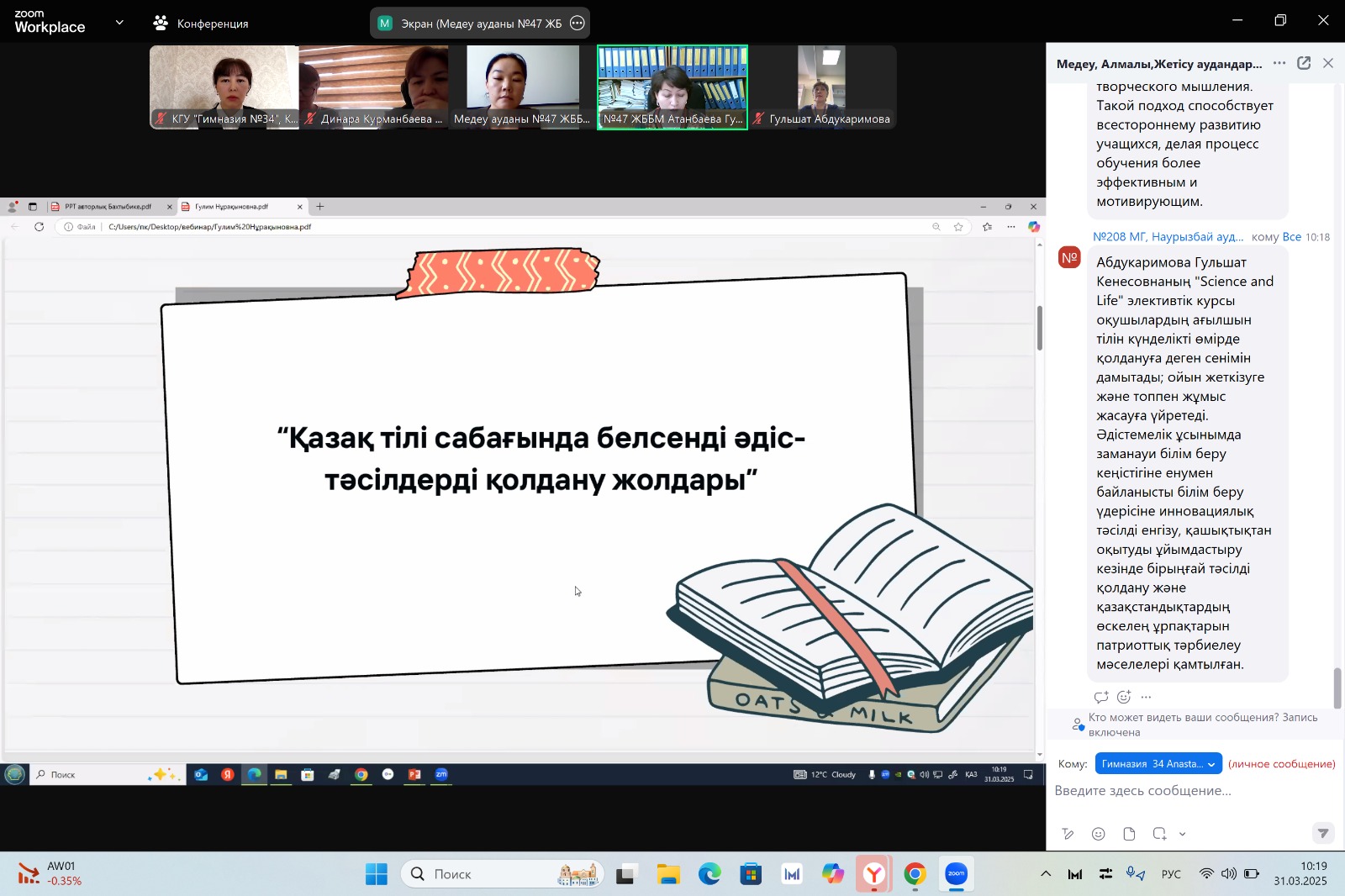Click the attach file icon in chat
This screenshot has height=896, width=1345.
1129,834
